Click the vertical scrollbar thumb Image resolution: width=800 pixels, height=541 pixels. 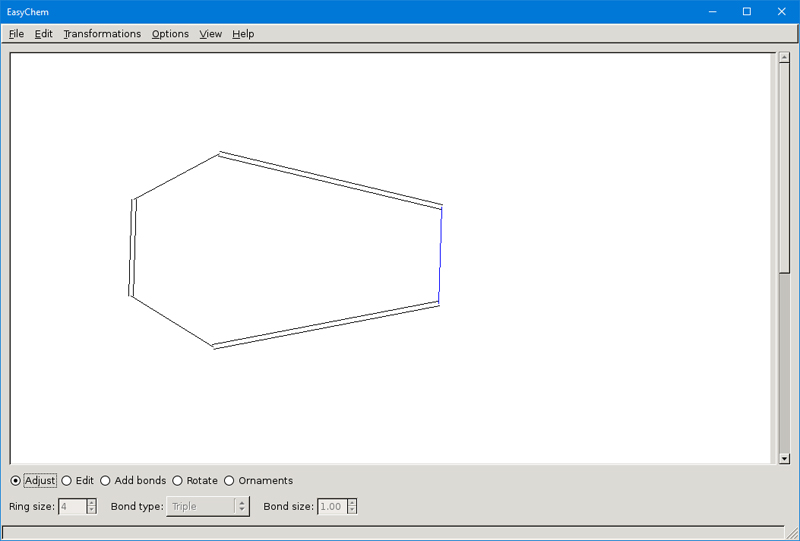pos(784,168)
